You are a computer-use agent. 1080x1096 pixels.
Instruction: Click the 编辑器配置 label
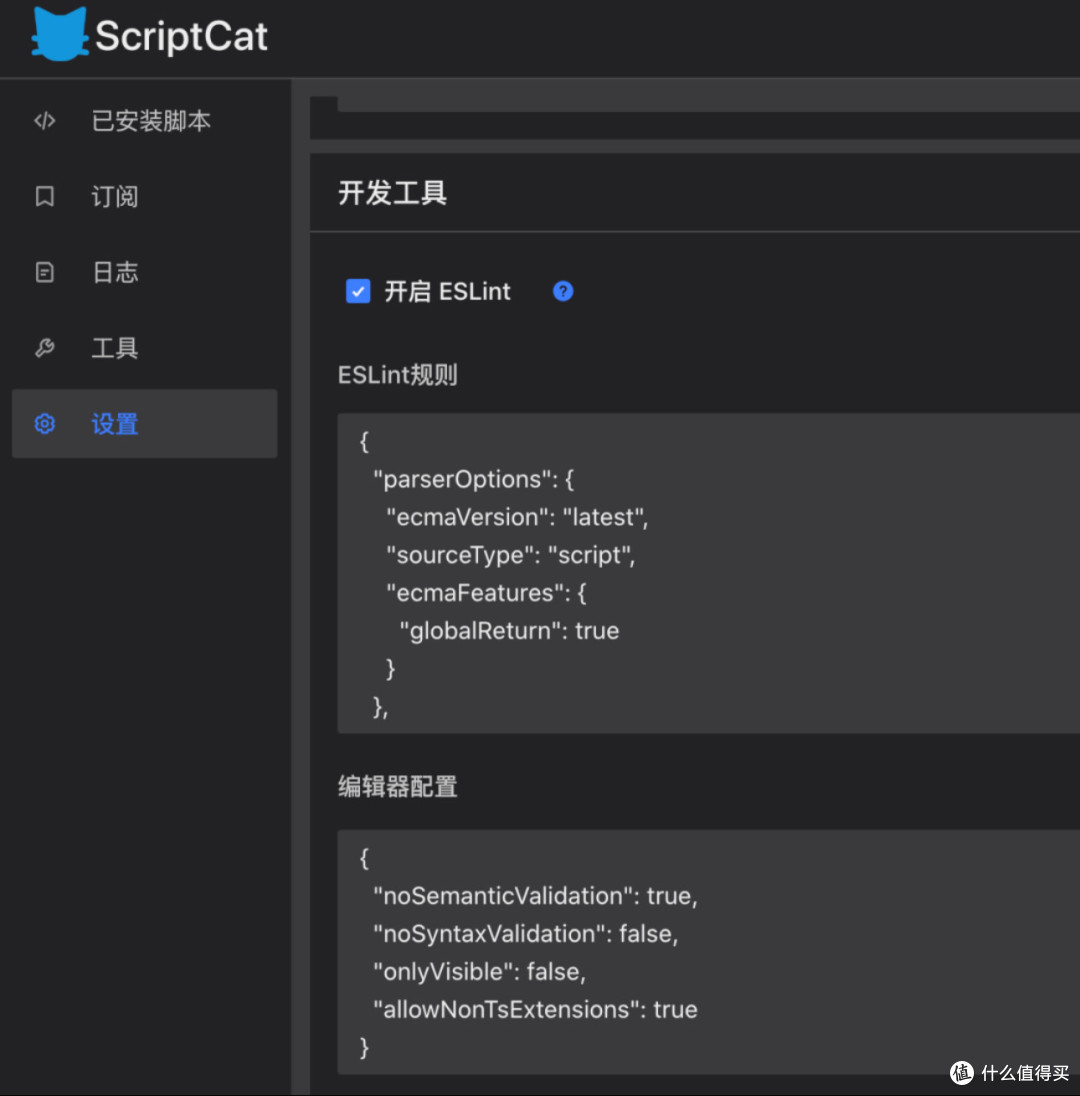398,787
